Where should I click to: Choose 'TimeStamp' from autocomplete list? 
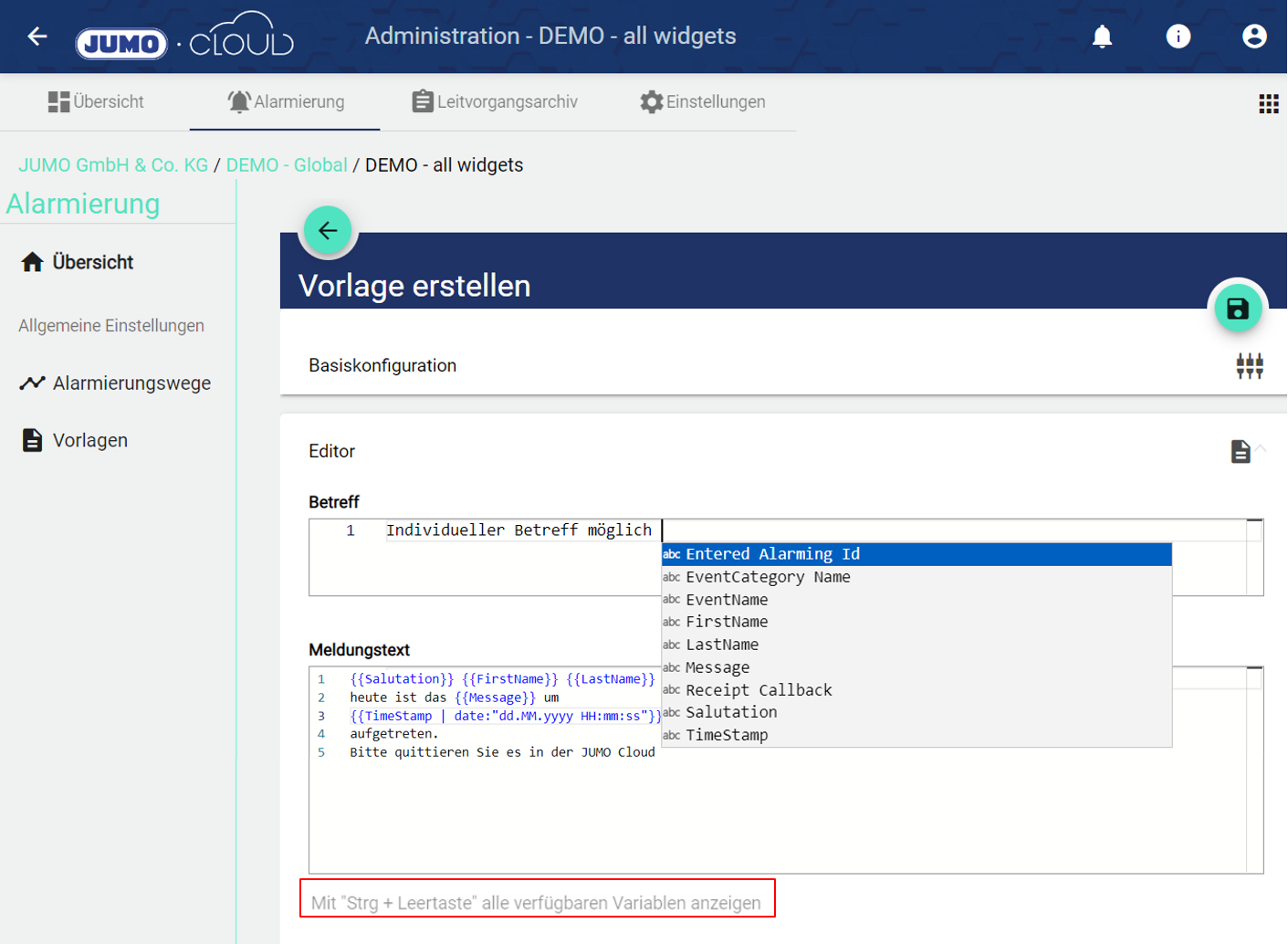727,735
